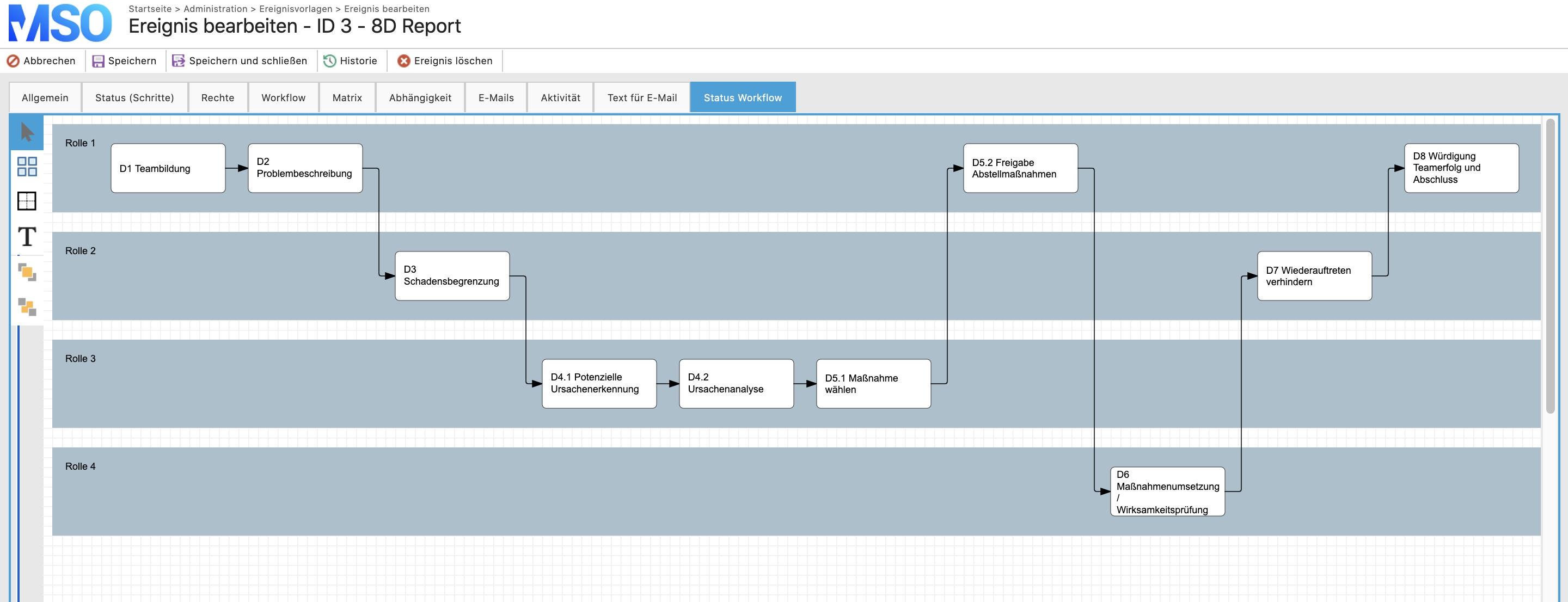
Task: Click the MSO logo
Action: (60, 23)
